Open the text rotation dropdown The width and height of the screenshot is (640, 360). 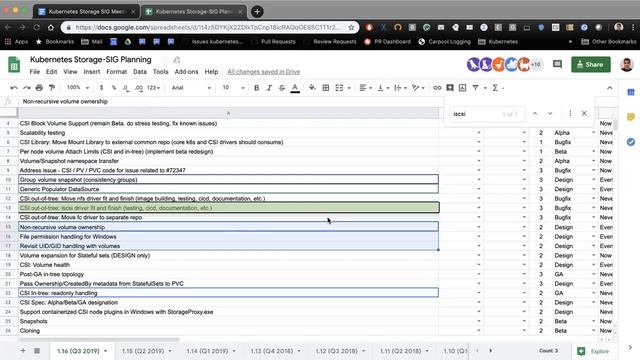(418, 88)
